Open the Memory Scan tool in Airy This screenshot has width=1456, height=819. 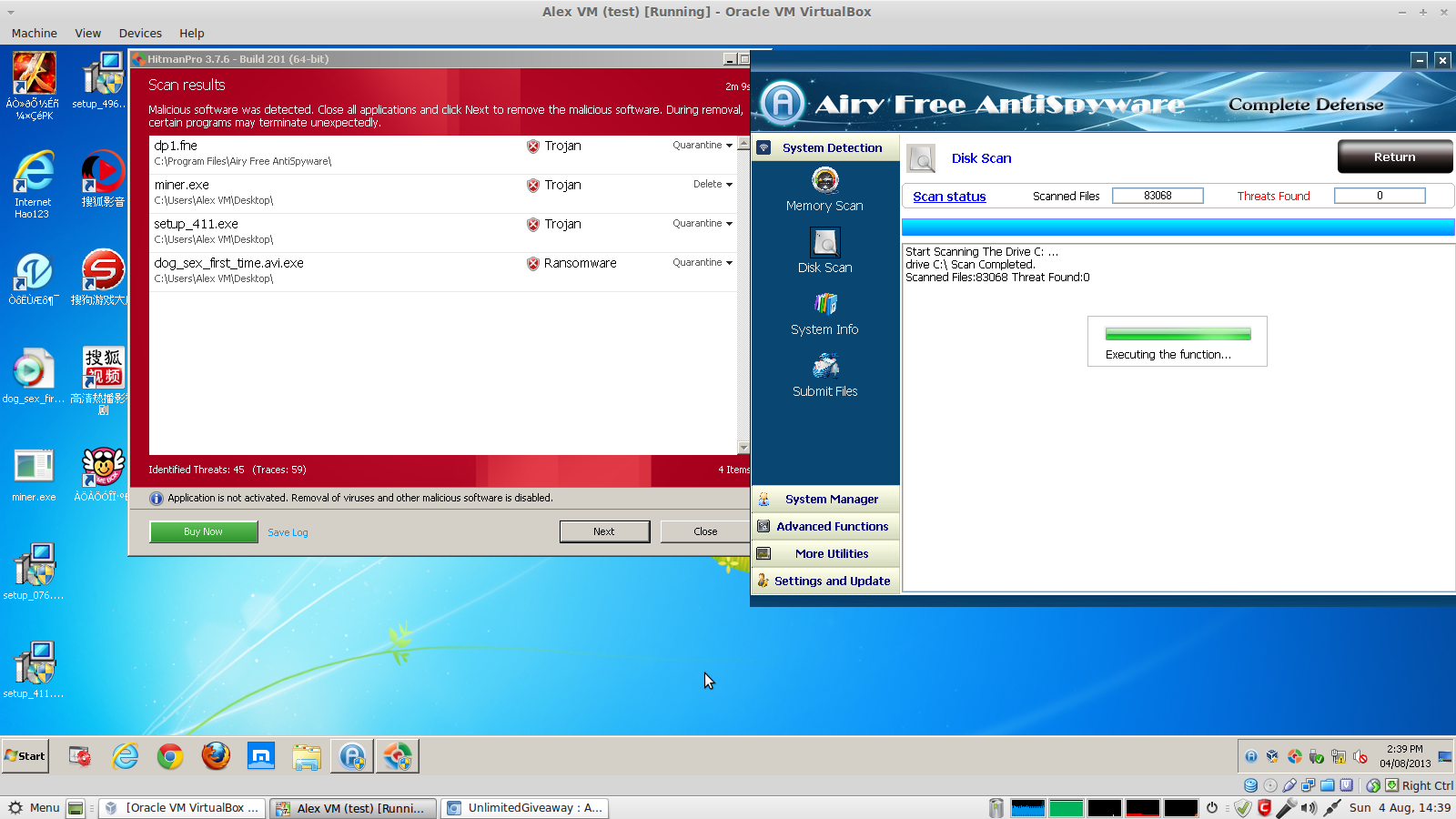(x=824, y=190)
